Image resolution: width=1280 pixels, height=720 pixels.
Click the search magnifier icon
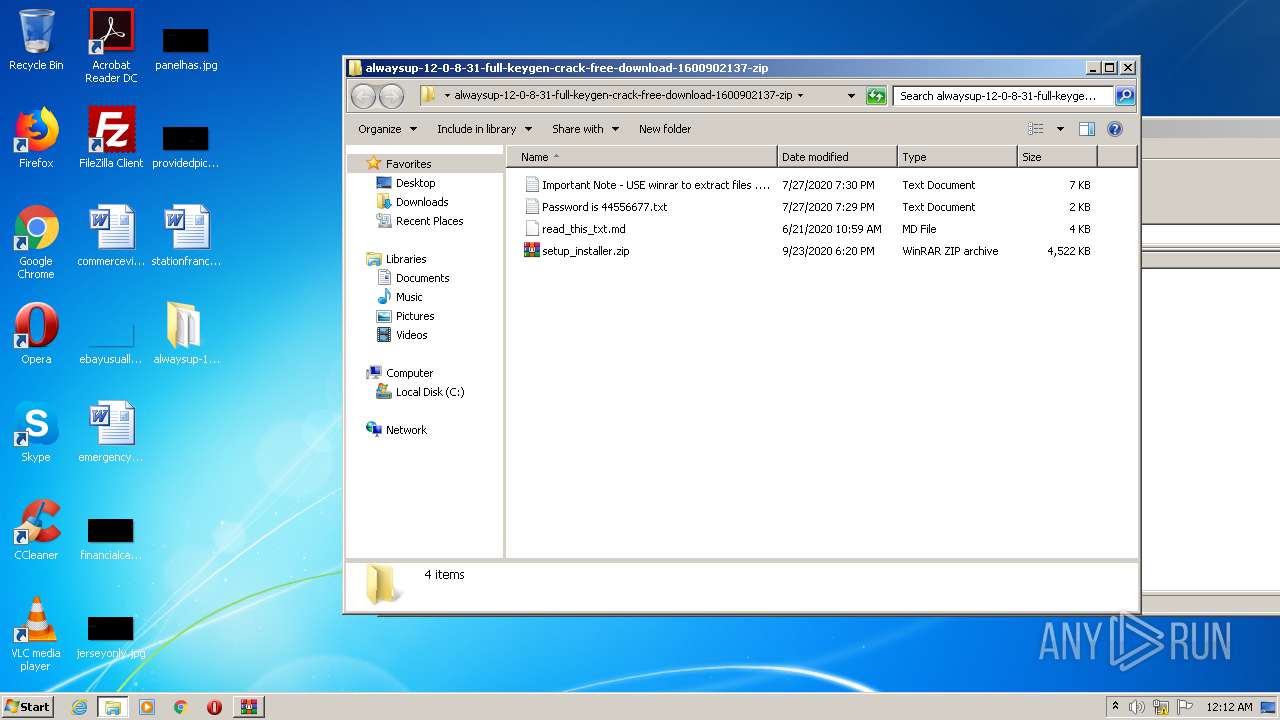(x=1125, y=96)
